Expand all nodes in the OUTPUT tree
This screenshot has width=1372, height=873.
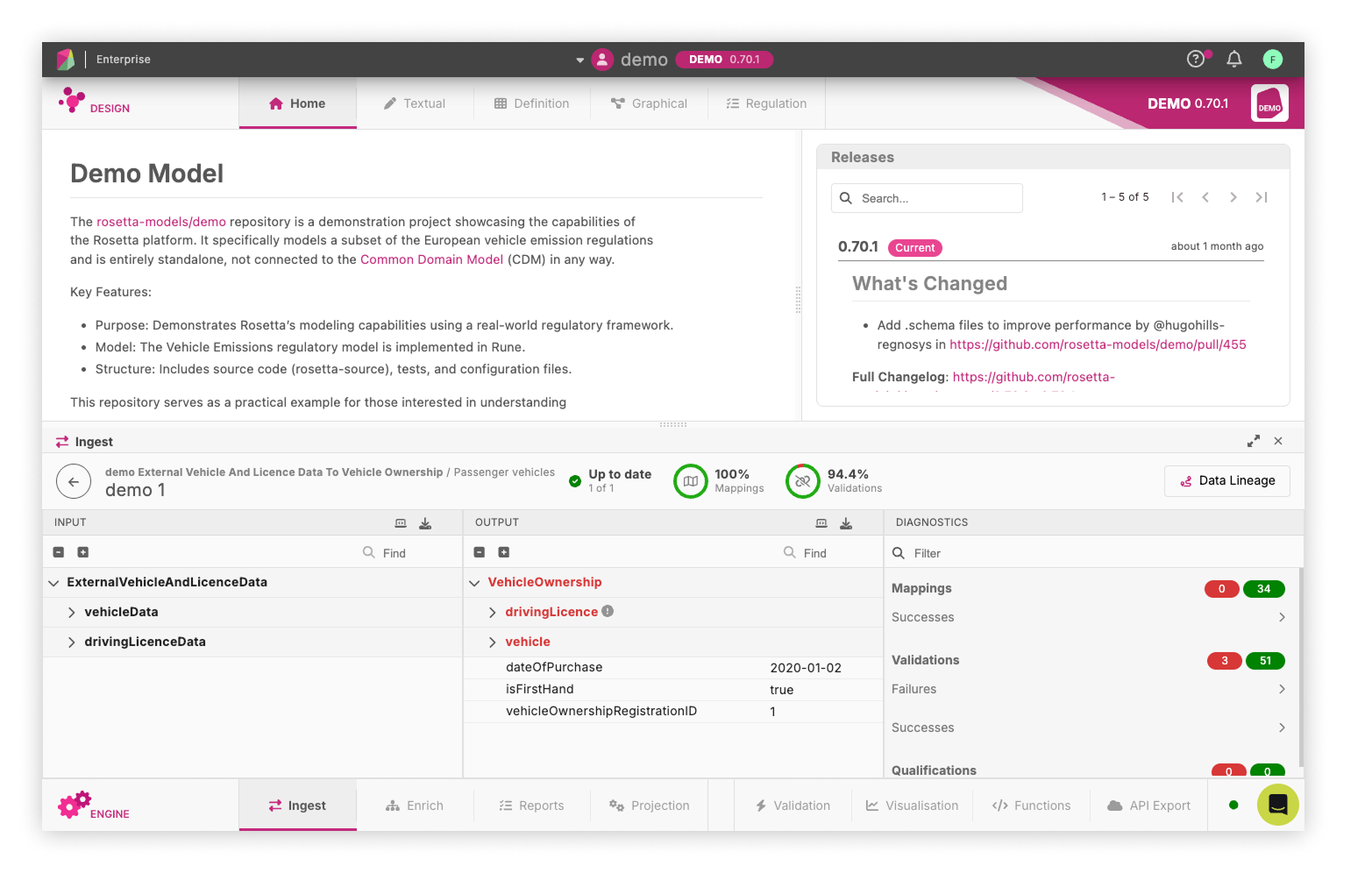503,551
